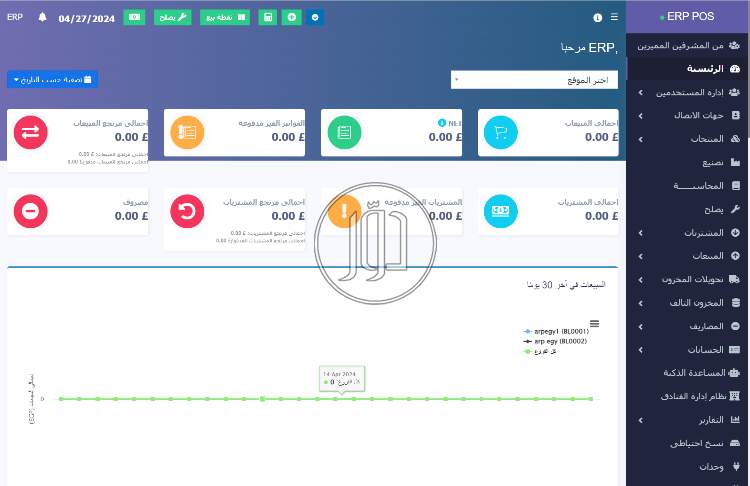Click the 04/27/2024 date in the top bar
The image size is (750, 486).
[87, 19]
